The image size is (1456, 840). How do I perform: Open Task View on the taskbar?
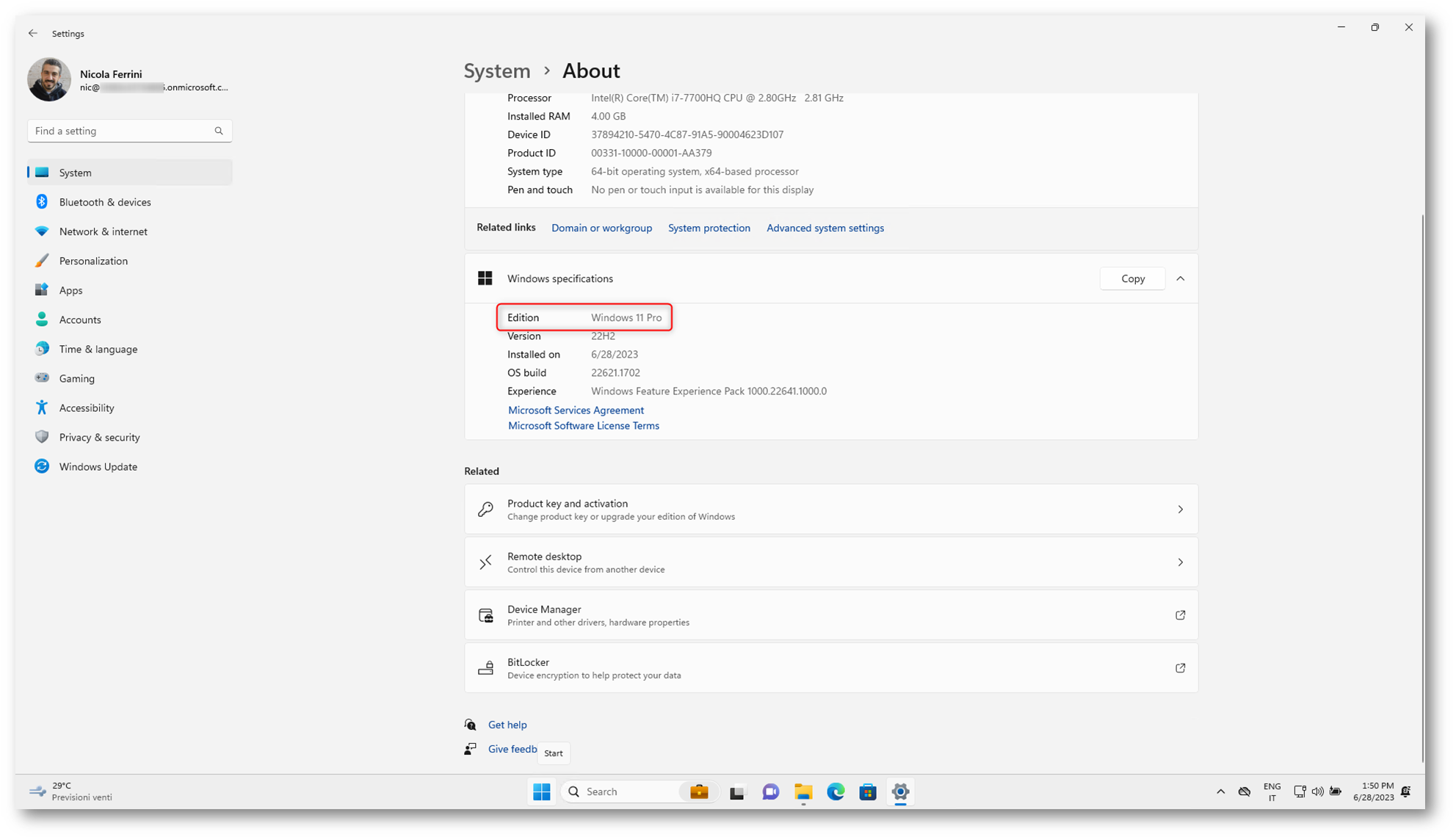[737, 792]
